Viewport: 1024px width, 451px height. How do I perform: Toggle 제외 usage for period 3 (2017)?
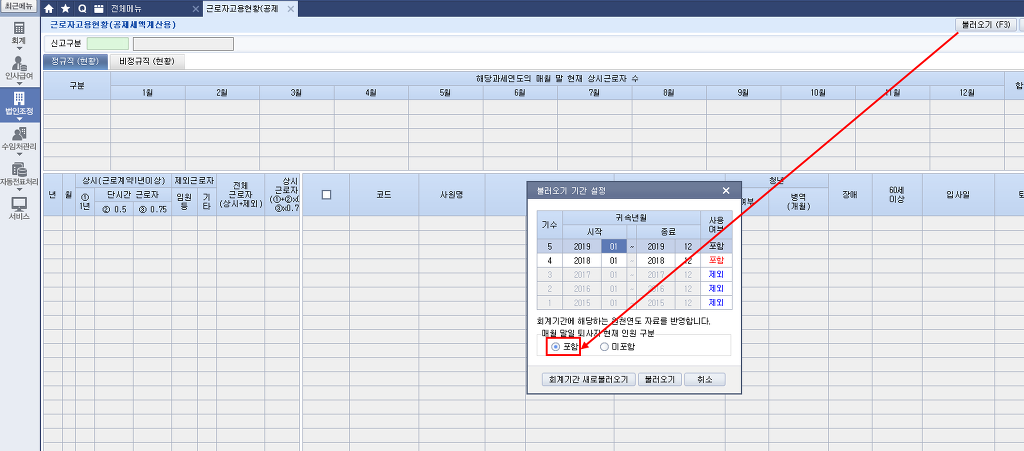point(716,275)
